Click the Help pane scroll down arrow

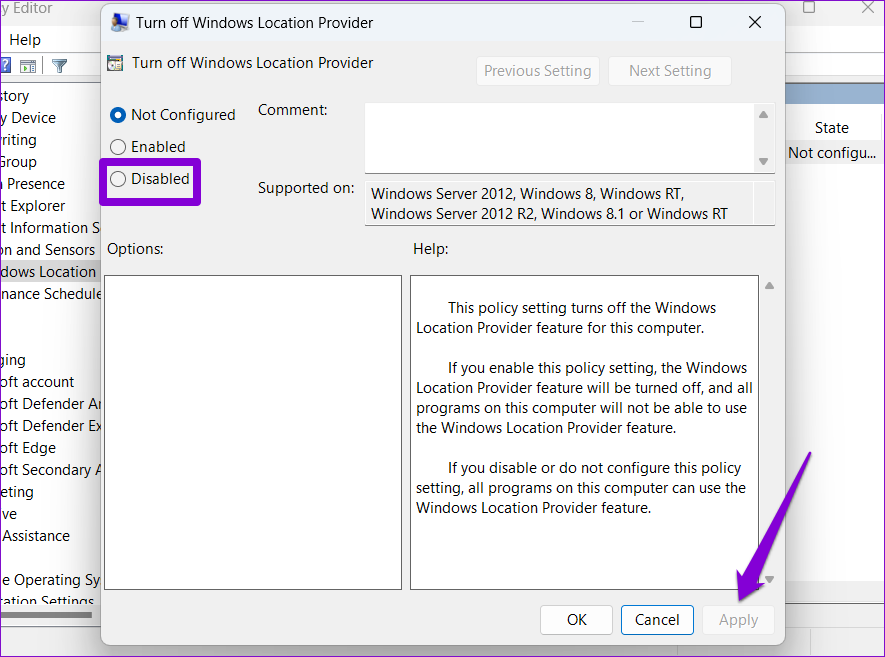[x=769, y=579]
